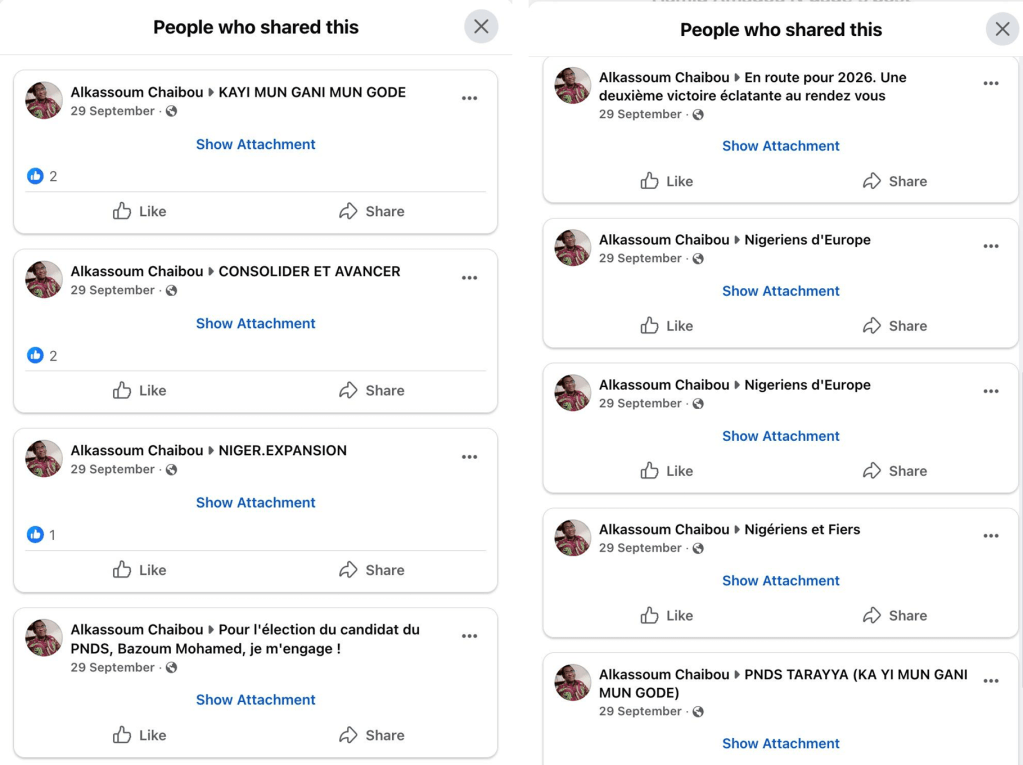Show attachment for CONSOLIDER ET AVANCER post
1023x765 pixels.
point(256,323)
